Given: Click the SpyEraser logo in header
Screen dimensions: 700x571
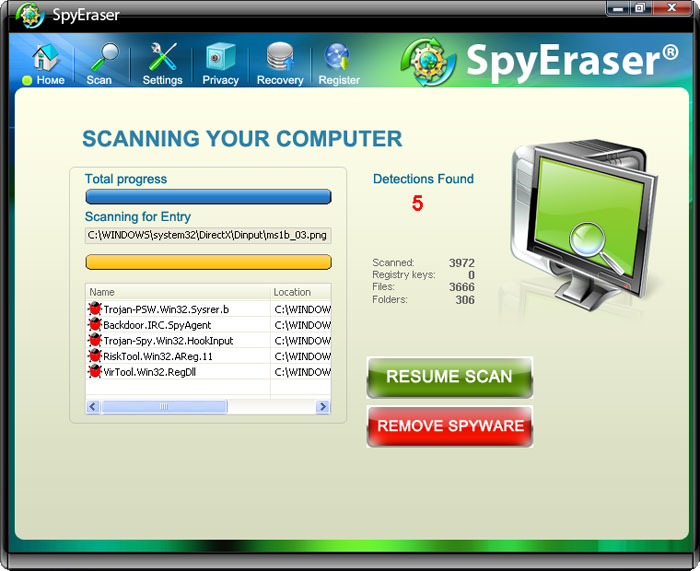Looking at the screenshot, I should 539,62.
